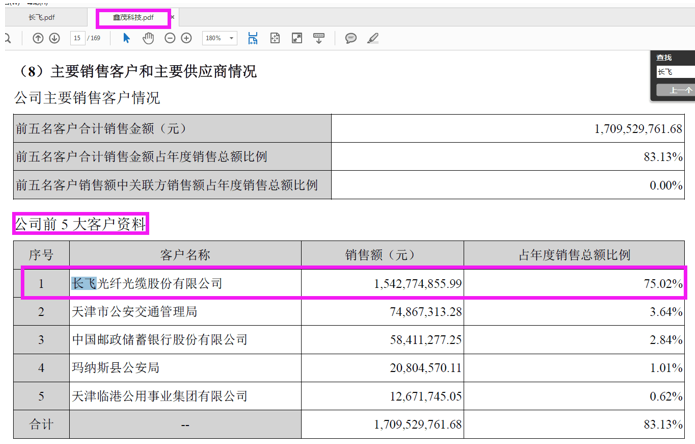The image size is (695, 444).
Task: Edit the page number field showing 15
Action: [77, 39]
